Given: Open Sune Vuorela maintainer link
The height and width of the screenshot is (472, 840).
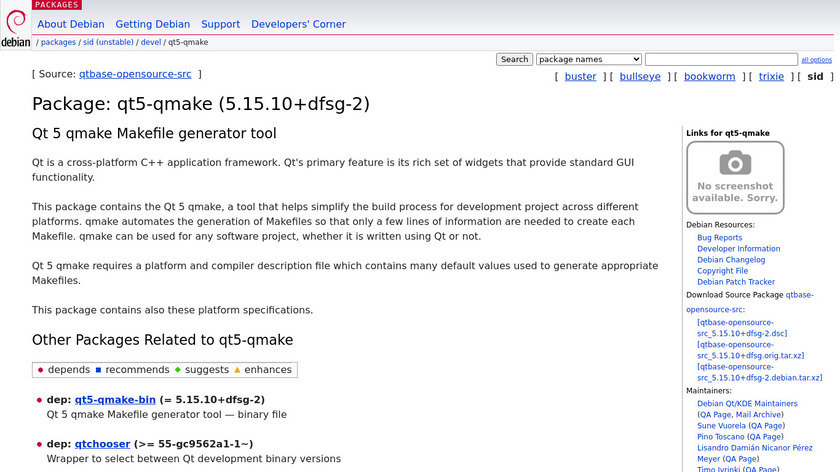Looking at the screenshot, I should tap(721, 426).
